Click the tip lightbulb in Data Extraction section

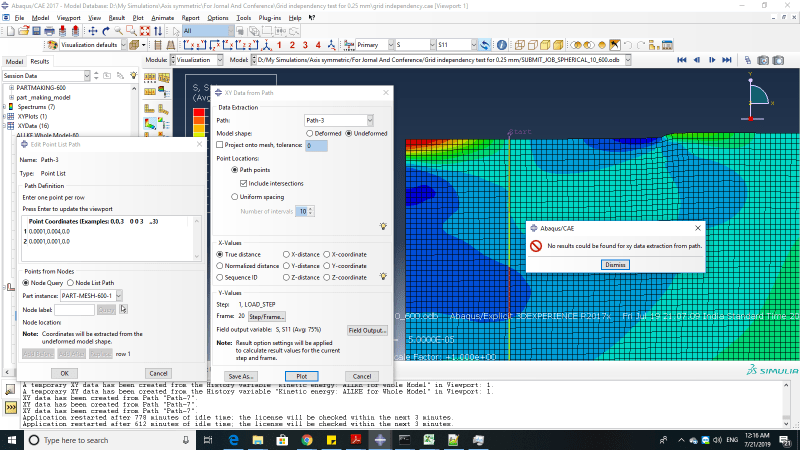click(x=383, y=226)
